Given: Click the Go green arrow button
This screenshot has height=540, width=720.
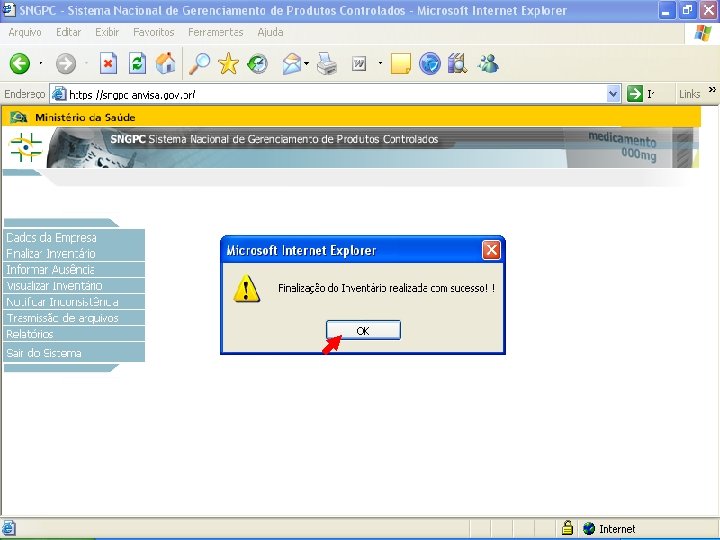Looking at the screenshot, I should pos(635,94).
